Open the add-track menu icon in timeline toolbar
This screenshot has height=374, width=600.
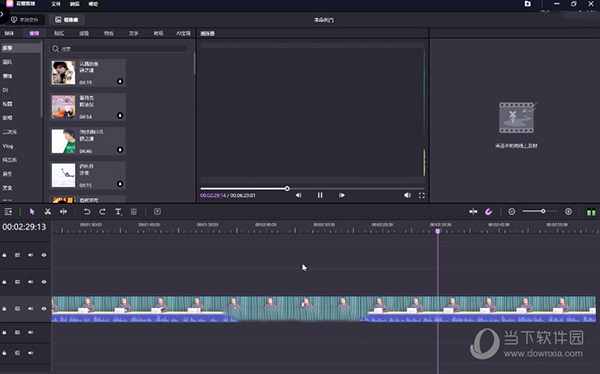[8, 212]
